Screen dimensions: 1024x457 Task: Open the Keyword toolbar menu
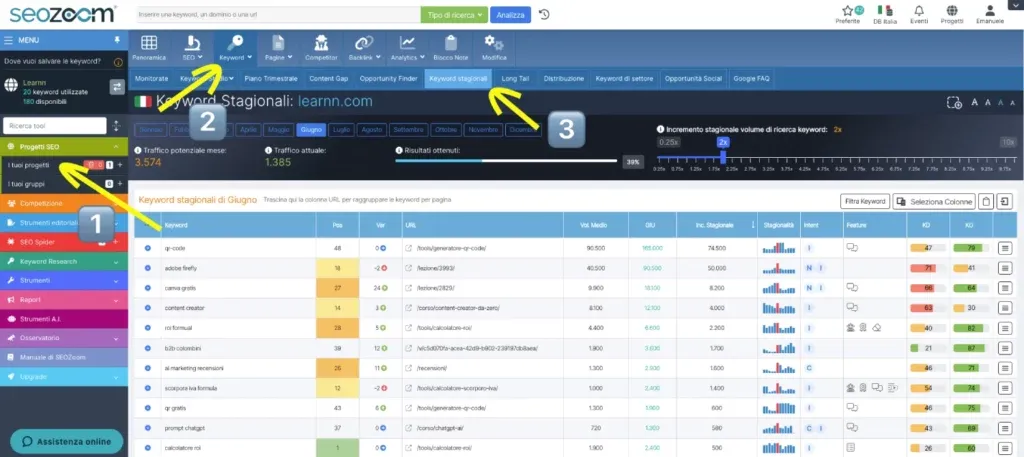(x=236, y=48)
